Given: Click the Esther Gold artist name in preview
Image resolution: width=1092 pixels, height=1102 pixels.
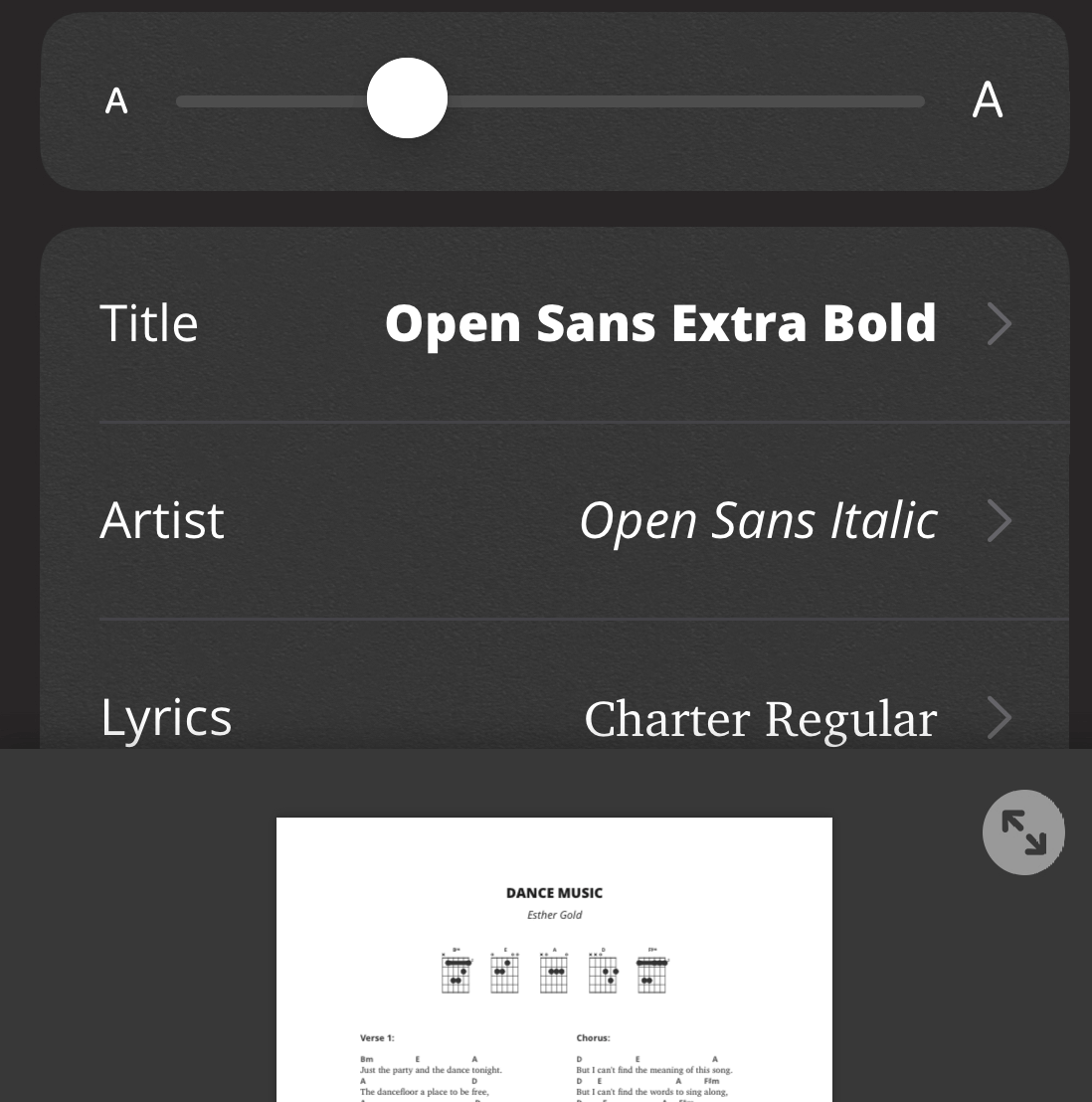Looking at the screenshot, I should (x=554, y=915).
